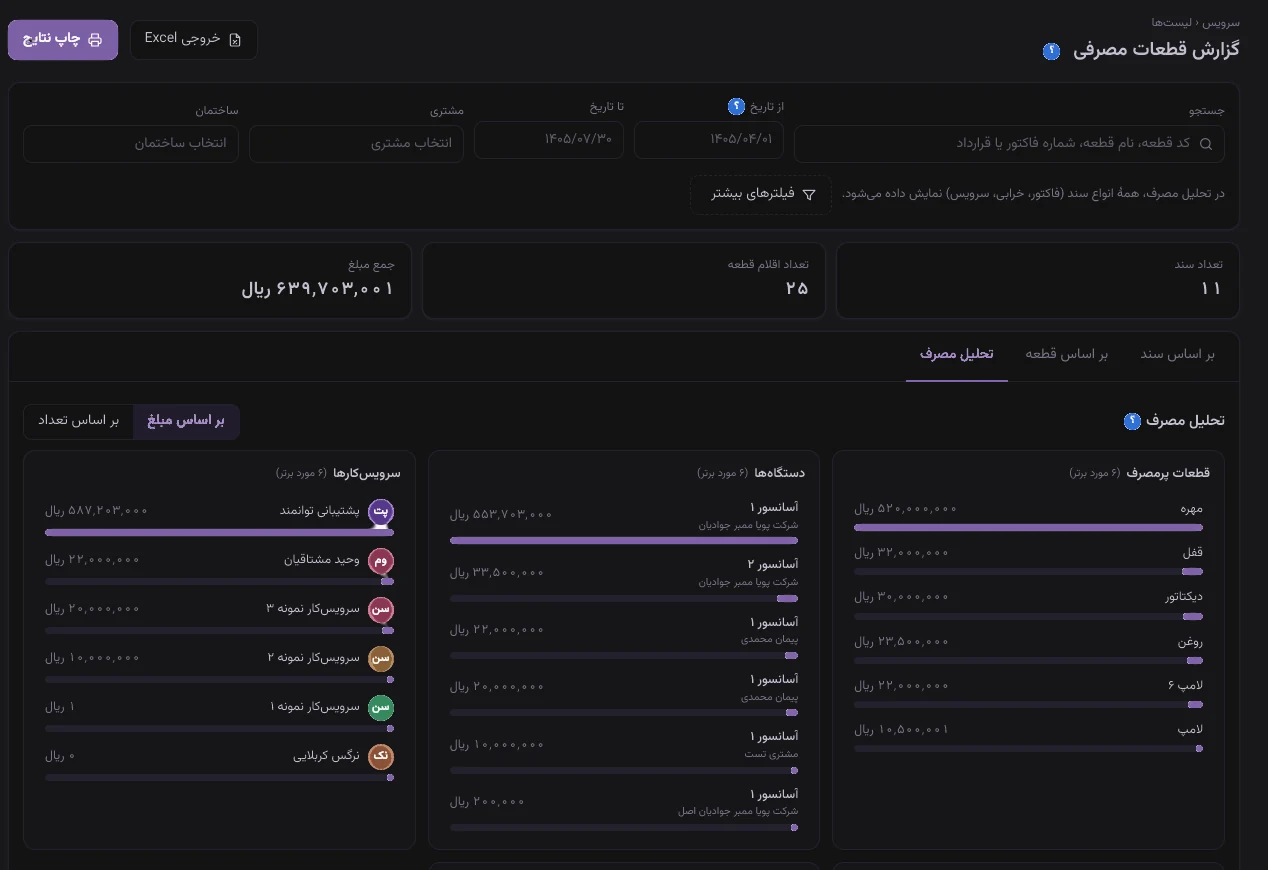Open the از تاریخ date picker ۱۴۰۵/۰۴/۰۱
This screenshot has width=1268, height=870.
click(709, 140)
